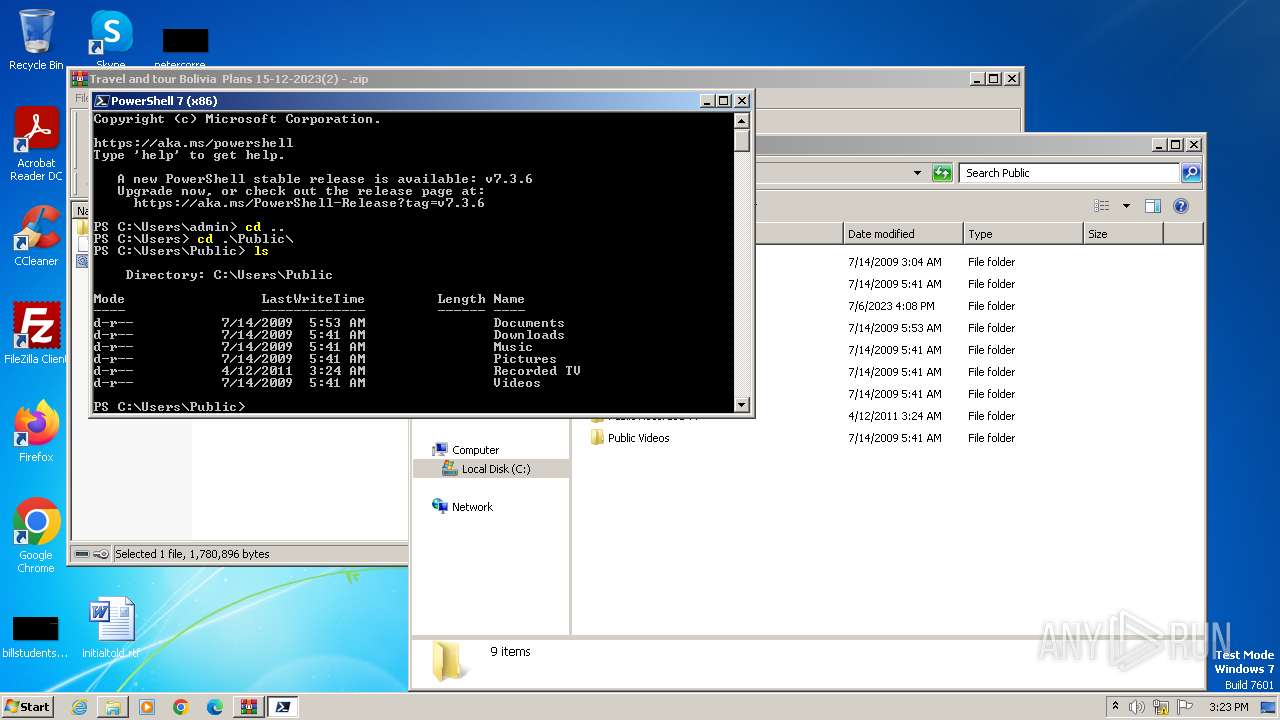Image resolution: width=1280 pixels, height=720 pixels.
Task: Click the 4/12/2011 3:24 AM date cell
Action: pos(894,416)
